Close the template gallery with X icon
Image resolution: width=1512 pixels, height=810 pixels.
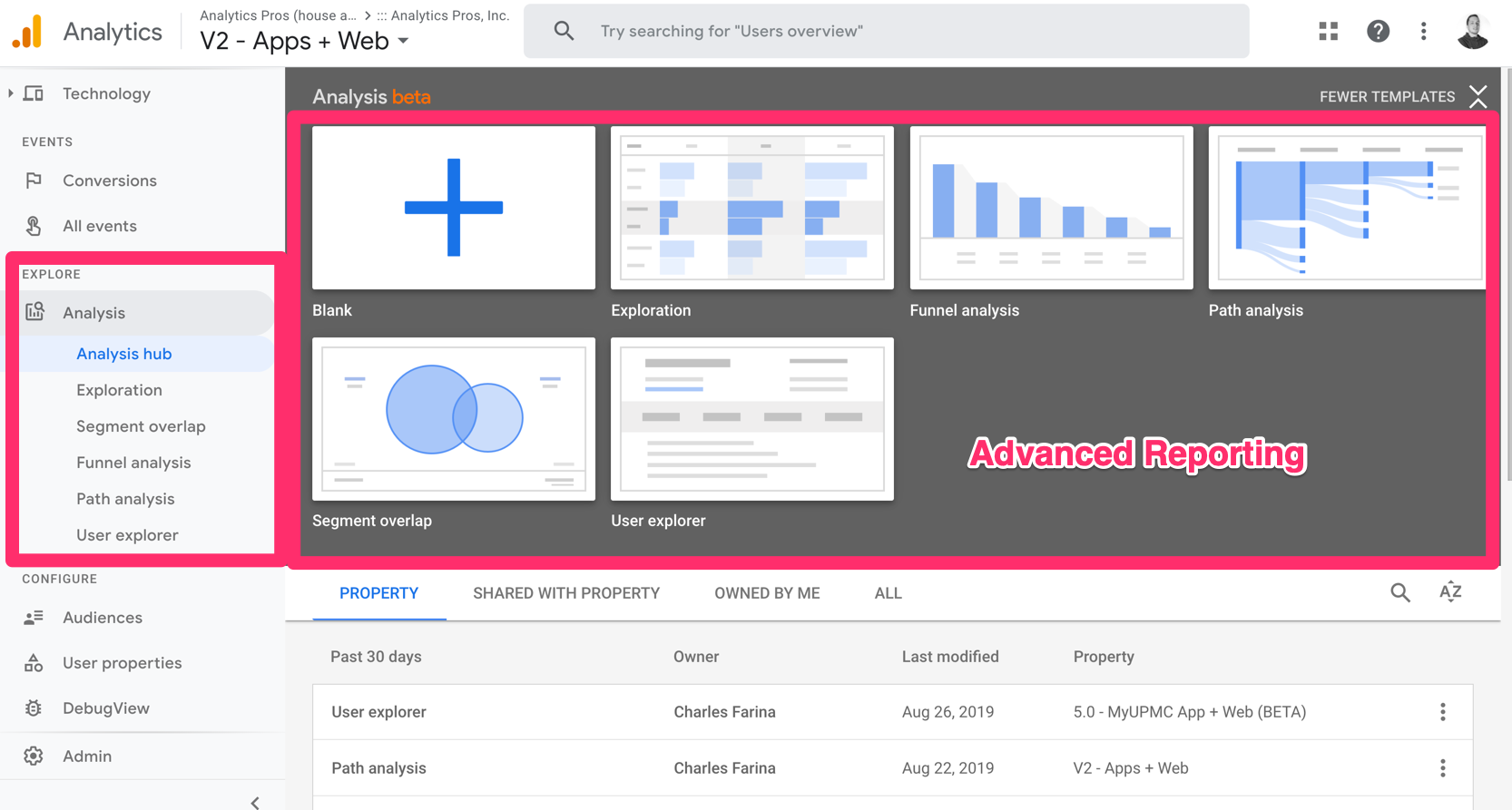click(1478, 96)
